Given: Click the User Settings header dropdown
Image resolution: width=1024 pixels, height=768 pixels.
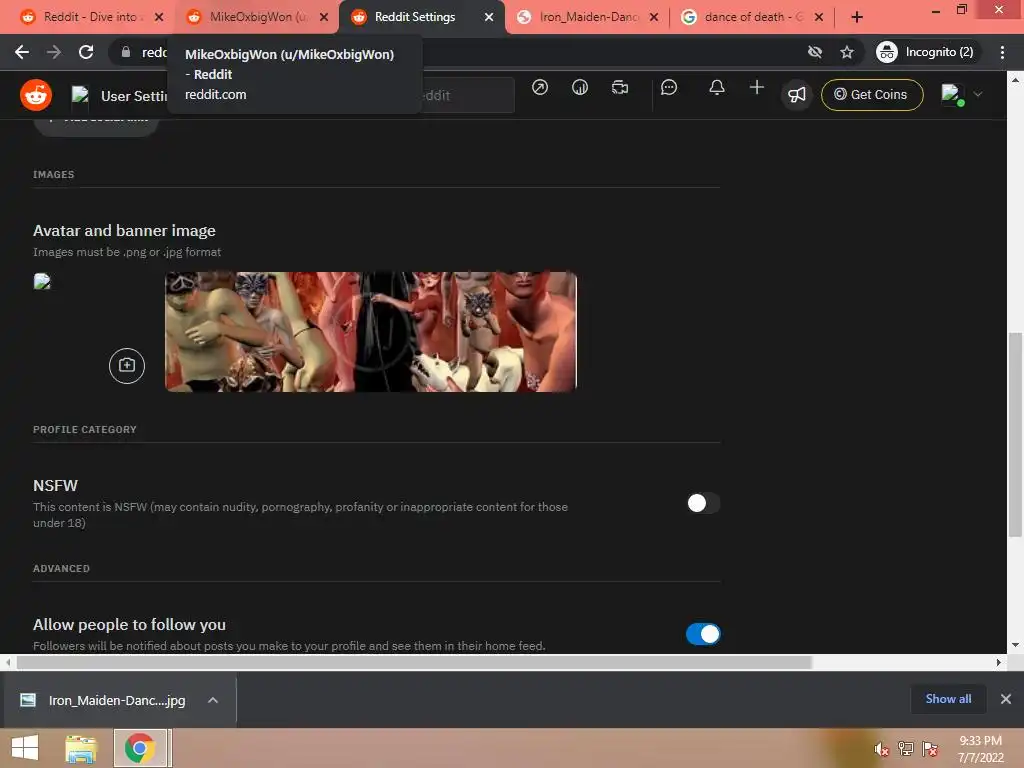Looking at the screenshot, I should (x=120, y=95).
